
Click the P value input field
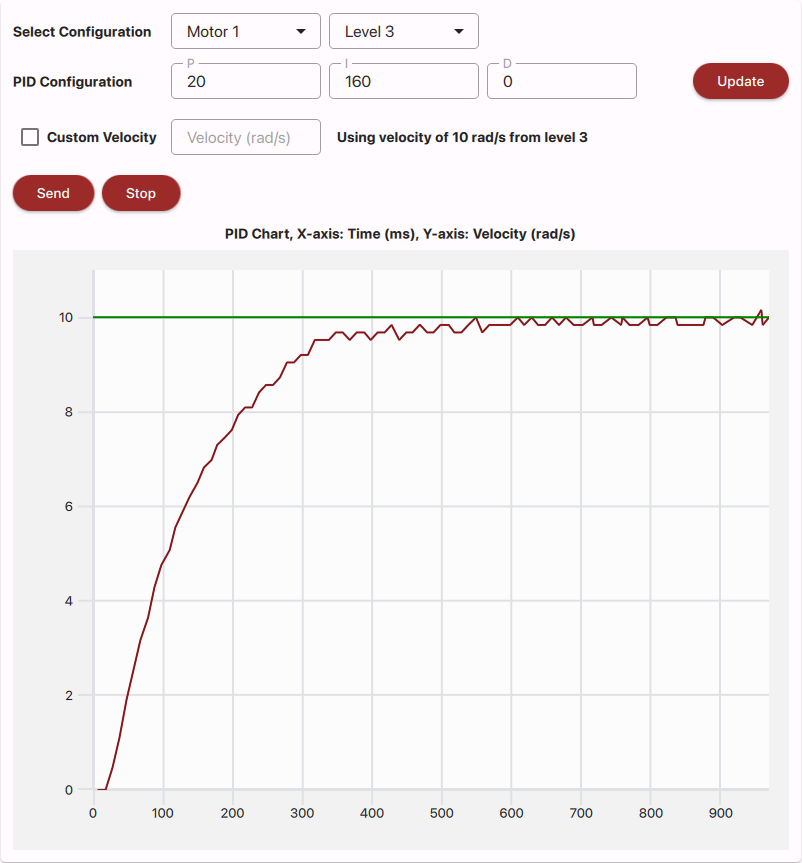pos(245,81)
